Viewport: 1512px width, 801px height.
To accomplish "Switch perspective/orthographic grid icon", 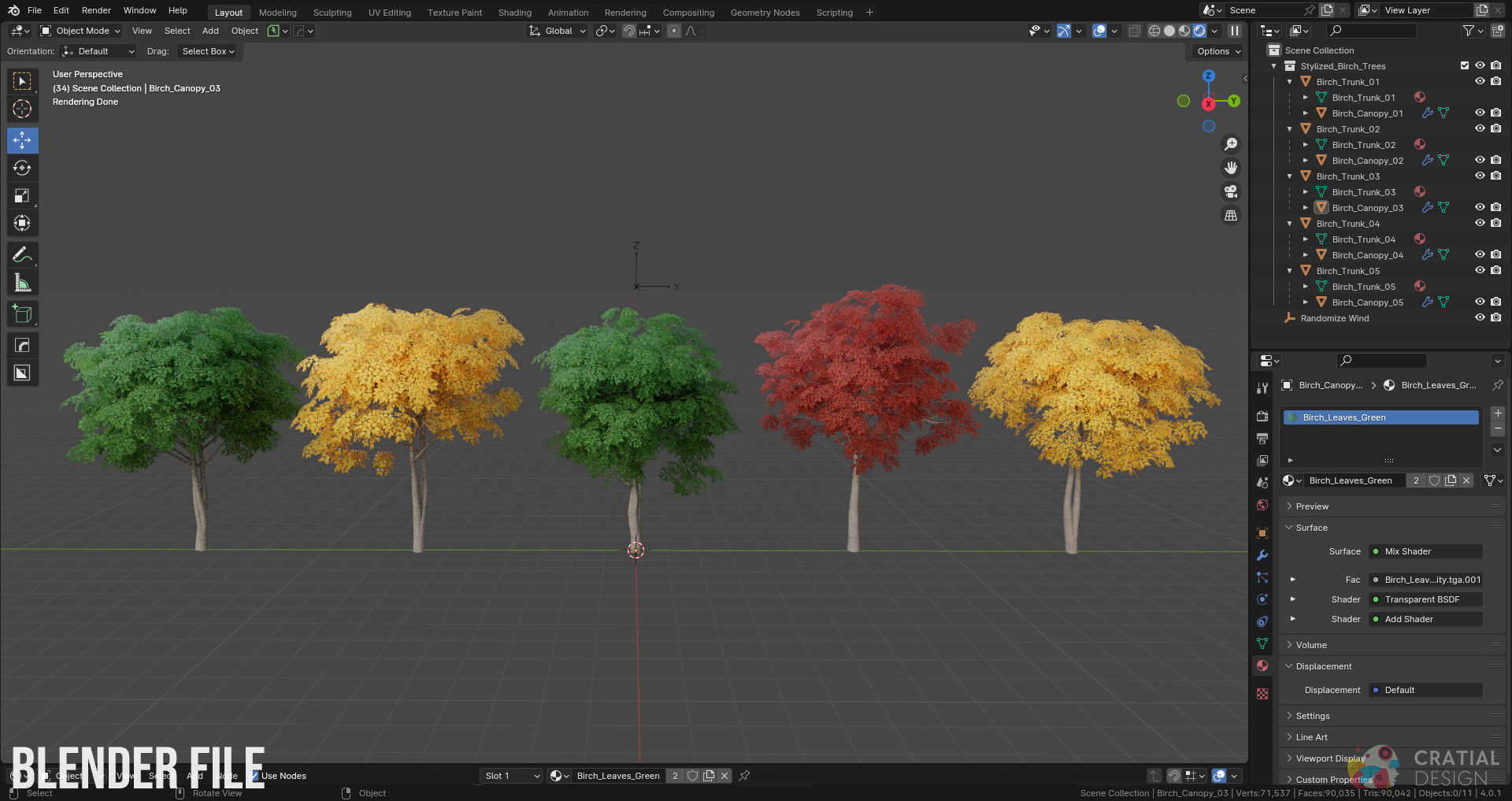I will click(1230, 215).
